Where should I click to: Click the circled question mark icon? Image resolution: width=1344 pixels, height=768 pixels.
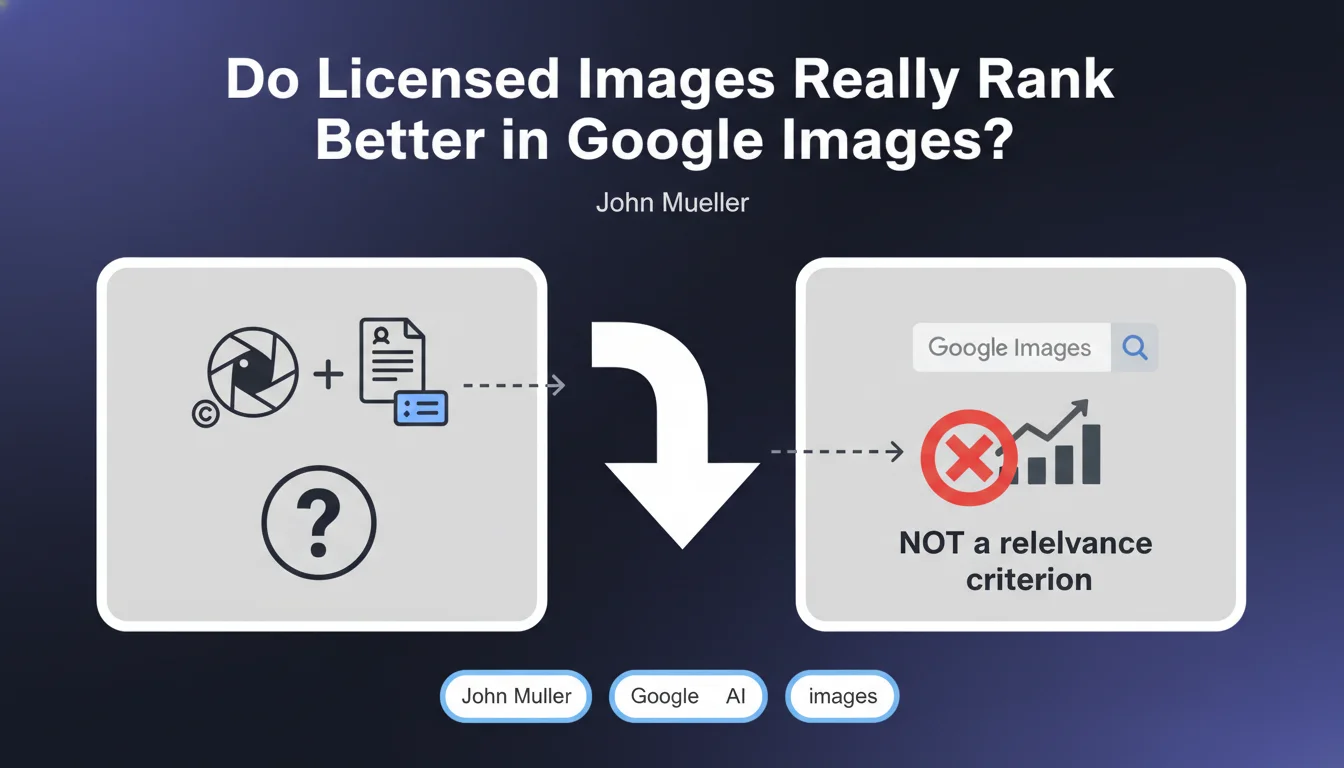[x=318, y=522]
